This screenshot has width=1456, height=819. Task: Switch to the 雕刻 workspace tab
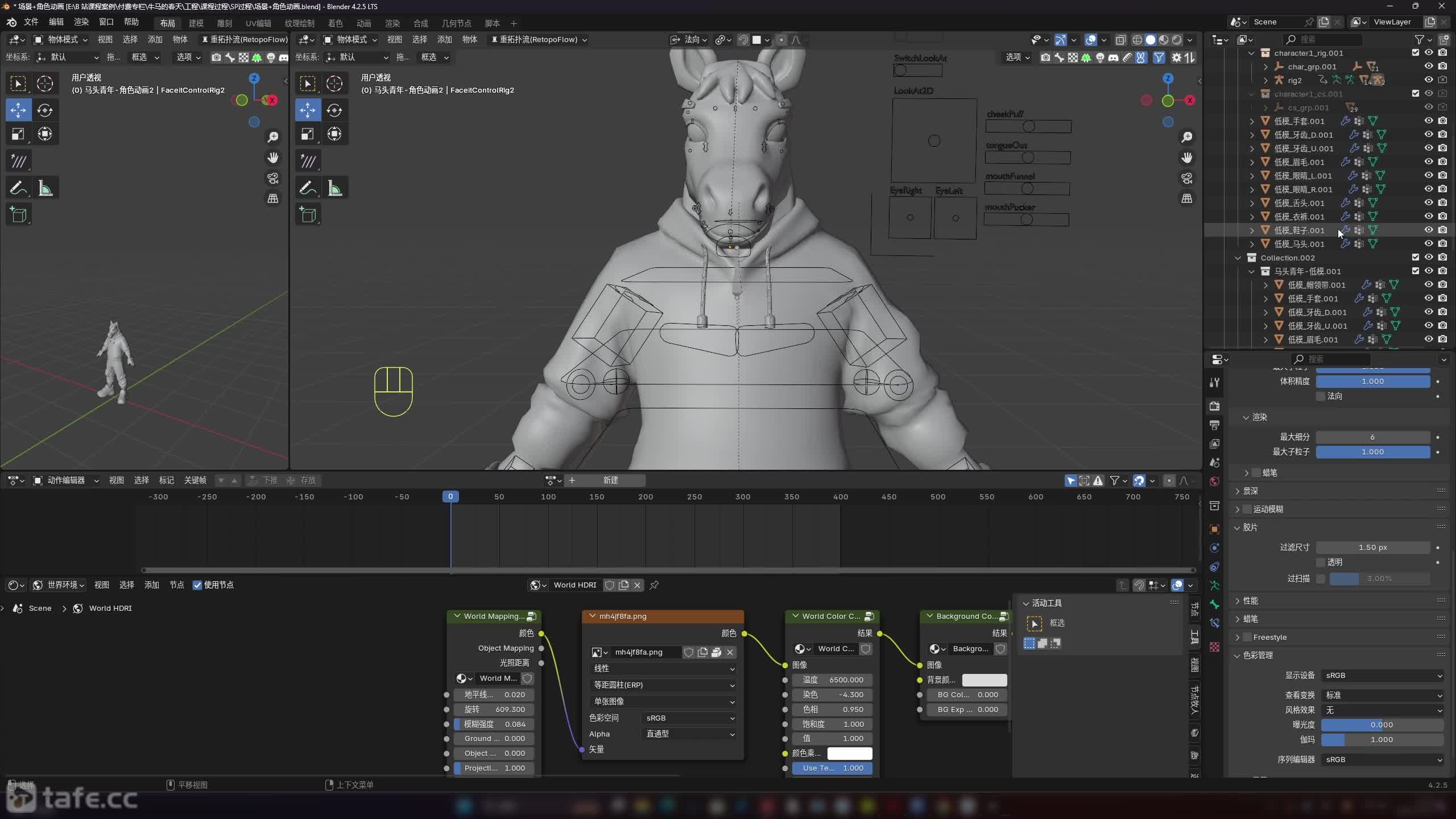click(225, 23)
